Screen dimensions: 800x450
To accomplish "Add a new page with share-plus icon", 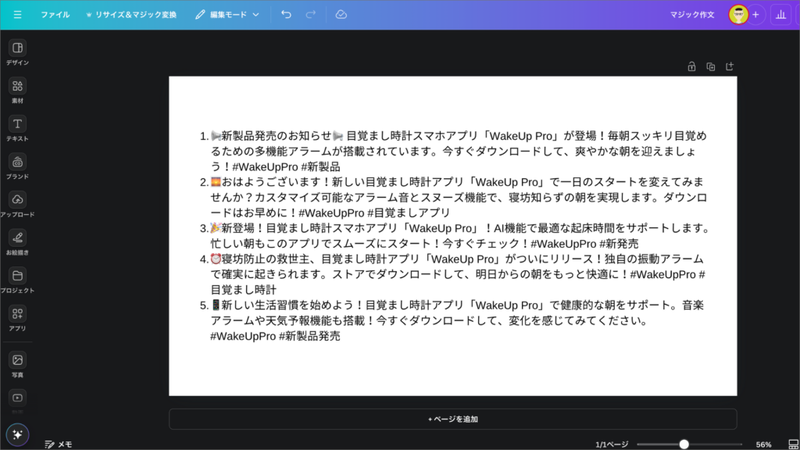I will pos(730,67).
